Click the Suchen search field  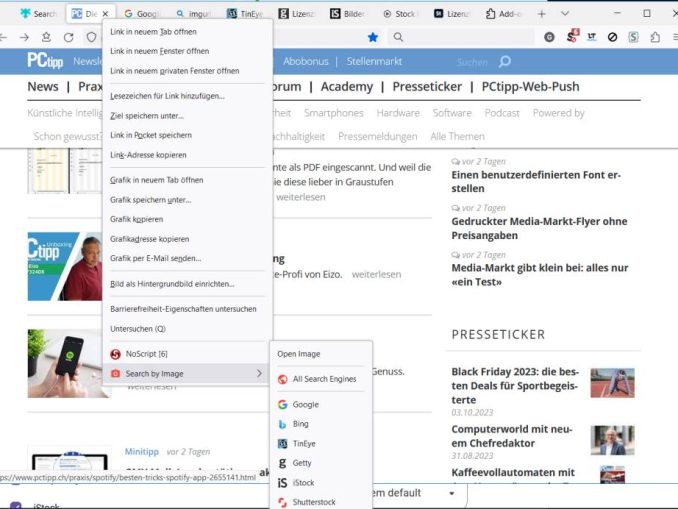coord(472,62)
